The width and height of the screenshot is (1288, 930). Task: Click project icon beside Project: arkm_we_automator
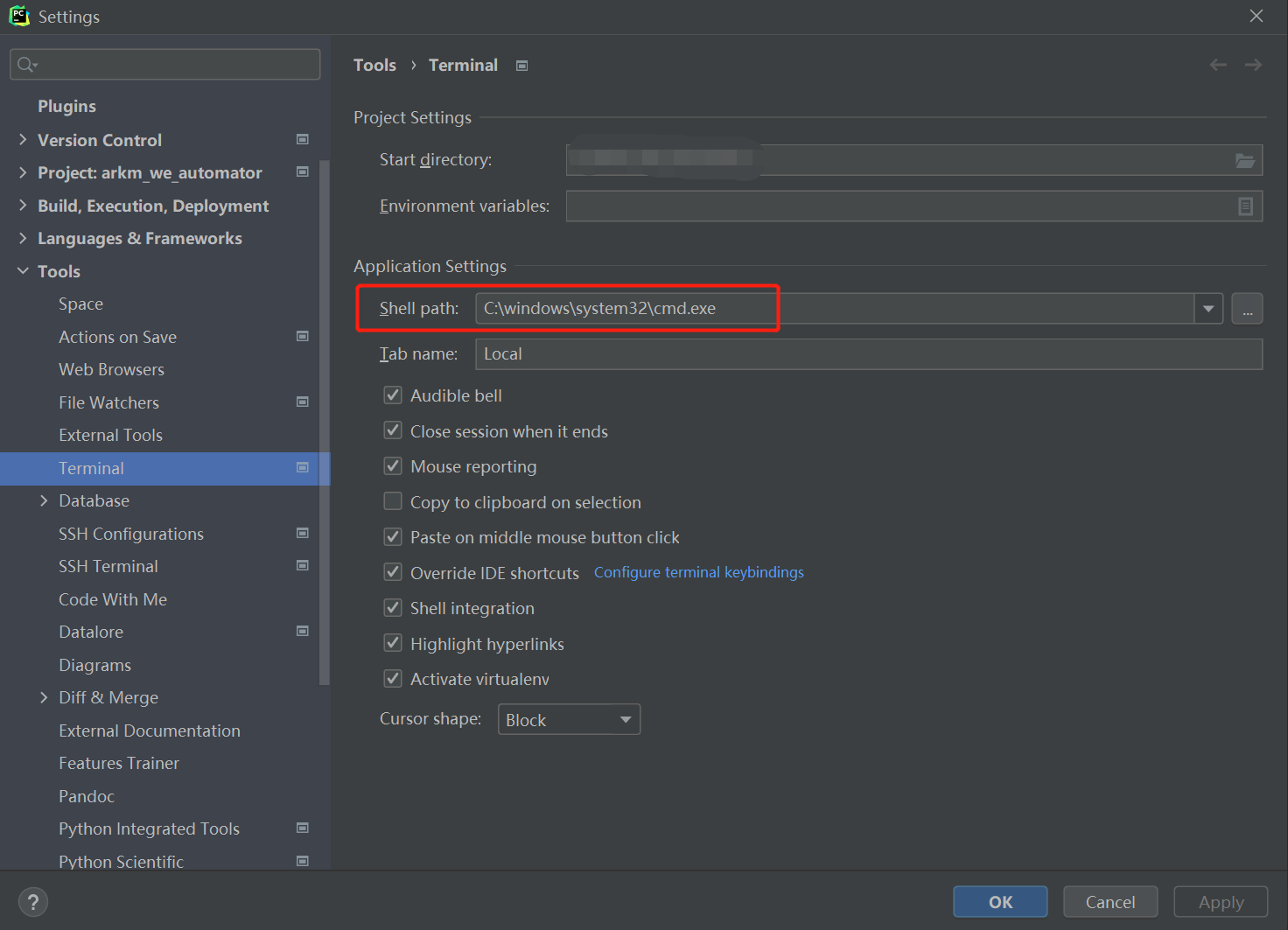(x=303, y=171)
